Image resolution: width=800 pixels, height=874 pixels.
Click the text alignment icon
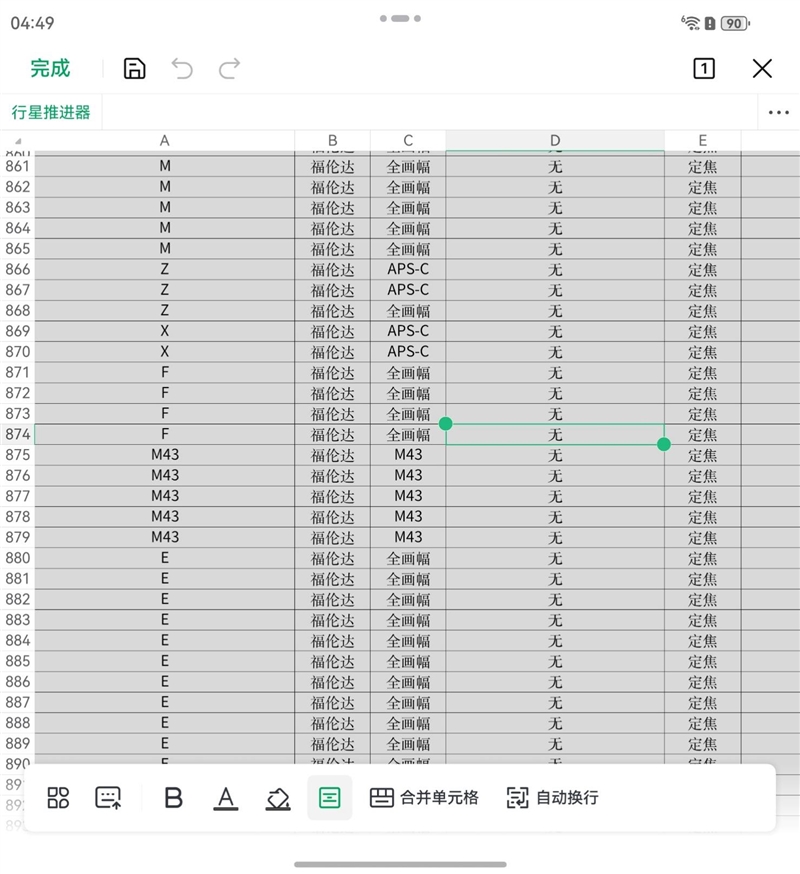click(x=330, y=798)
